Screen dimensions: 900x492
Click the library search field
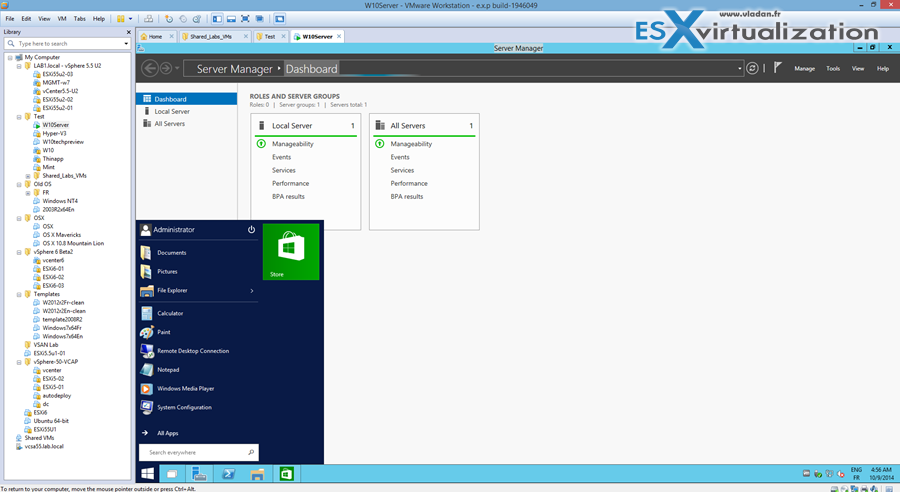pyautogui.click(x=68, y=44)
